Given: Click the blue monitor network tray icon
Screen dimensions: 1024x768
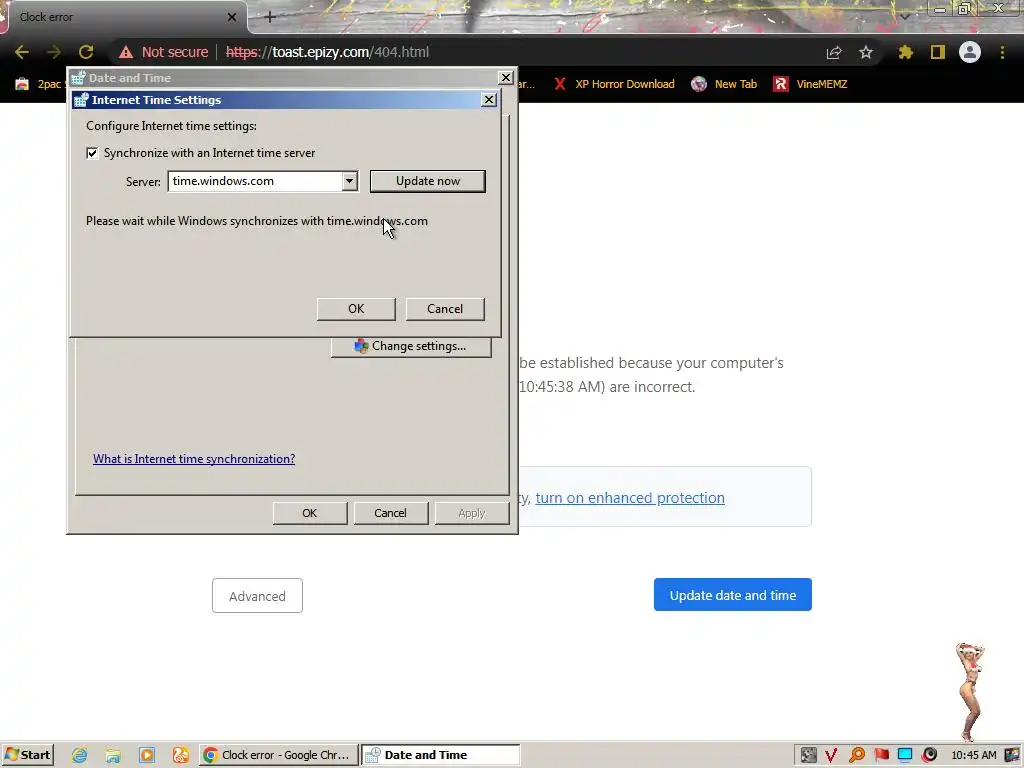Looking at the screenshot, I should click(905, 756).
